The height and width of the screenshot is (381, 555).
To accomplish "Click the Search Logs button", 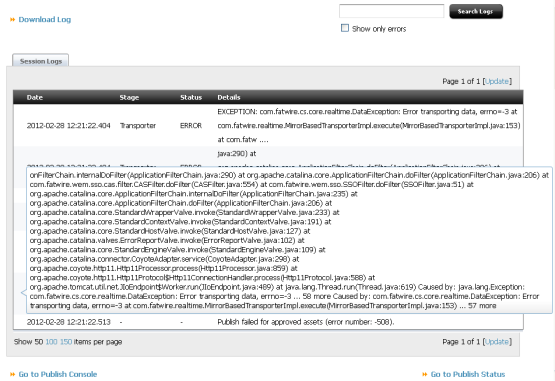I will point(476,11).
